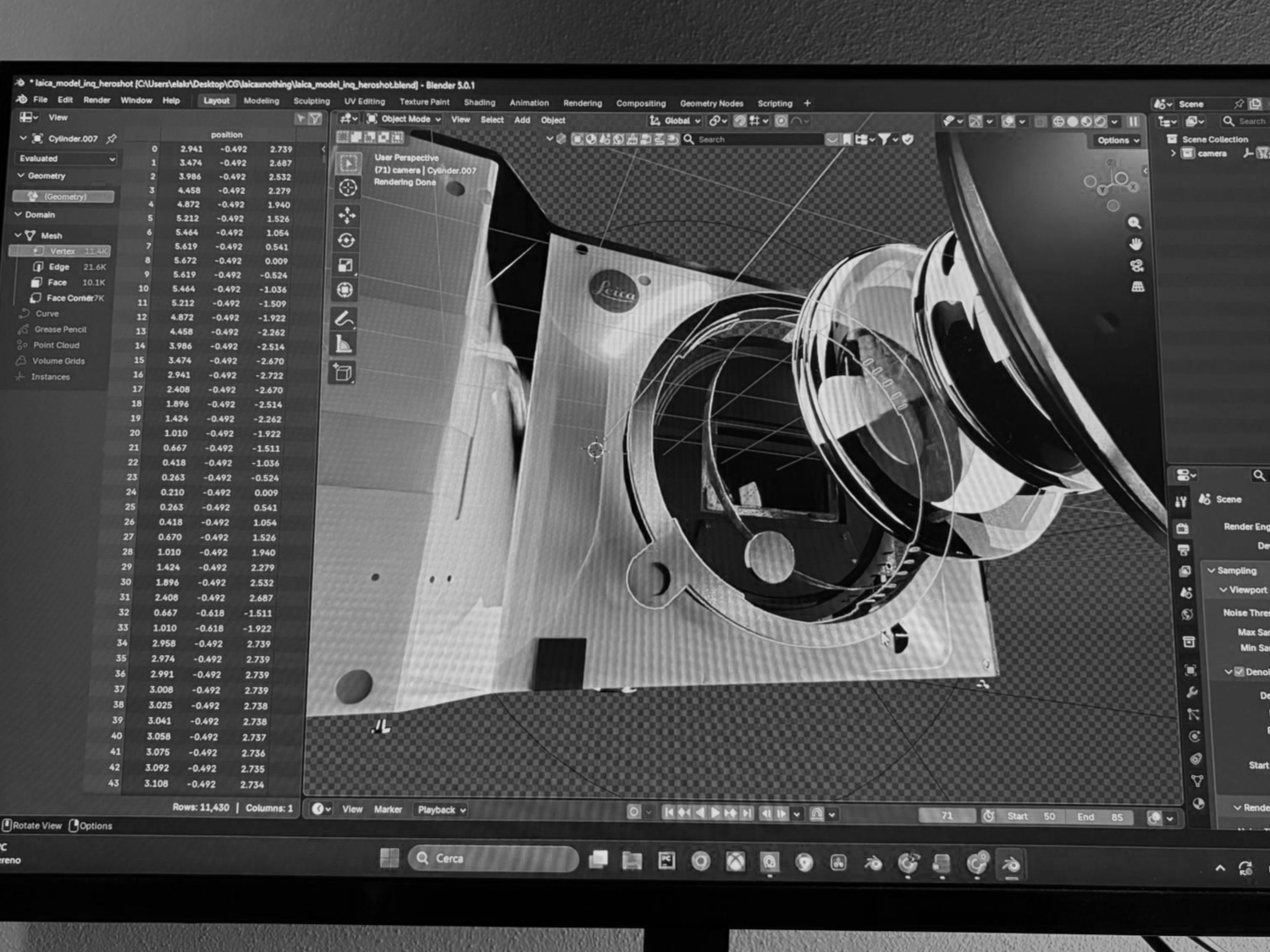Switch to the Shading workspace tab
Viewport: 1270px width, 952px height.
click(479, 102)
